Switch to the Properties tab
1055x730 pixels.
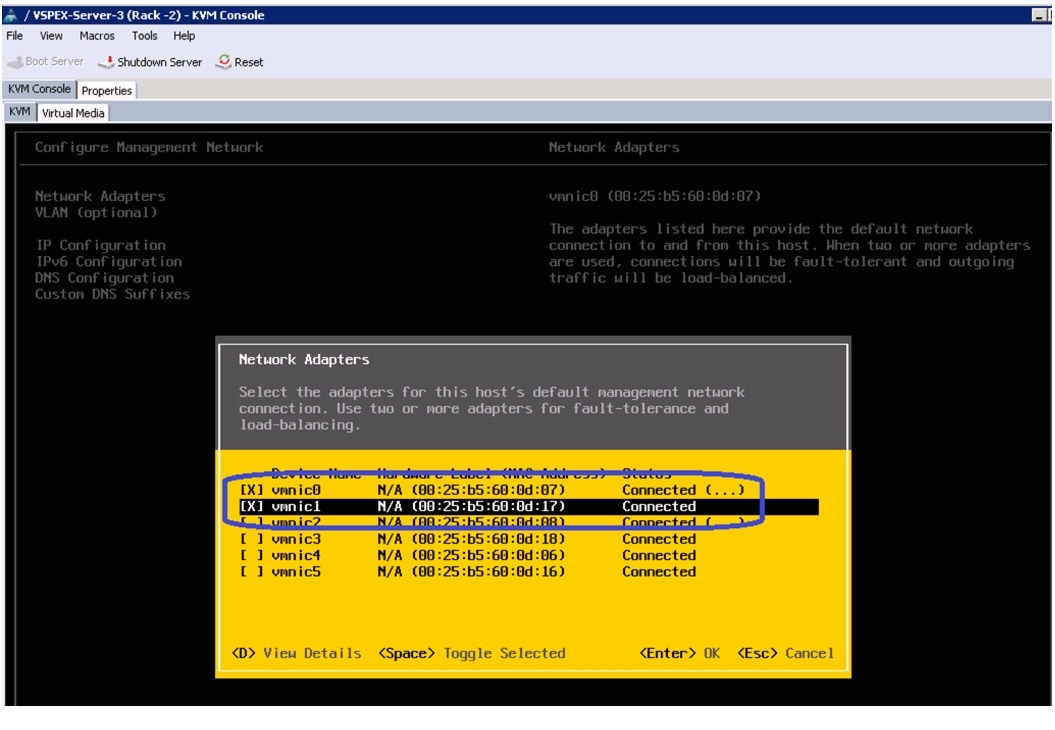click(x=107, y=90)
